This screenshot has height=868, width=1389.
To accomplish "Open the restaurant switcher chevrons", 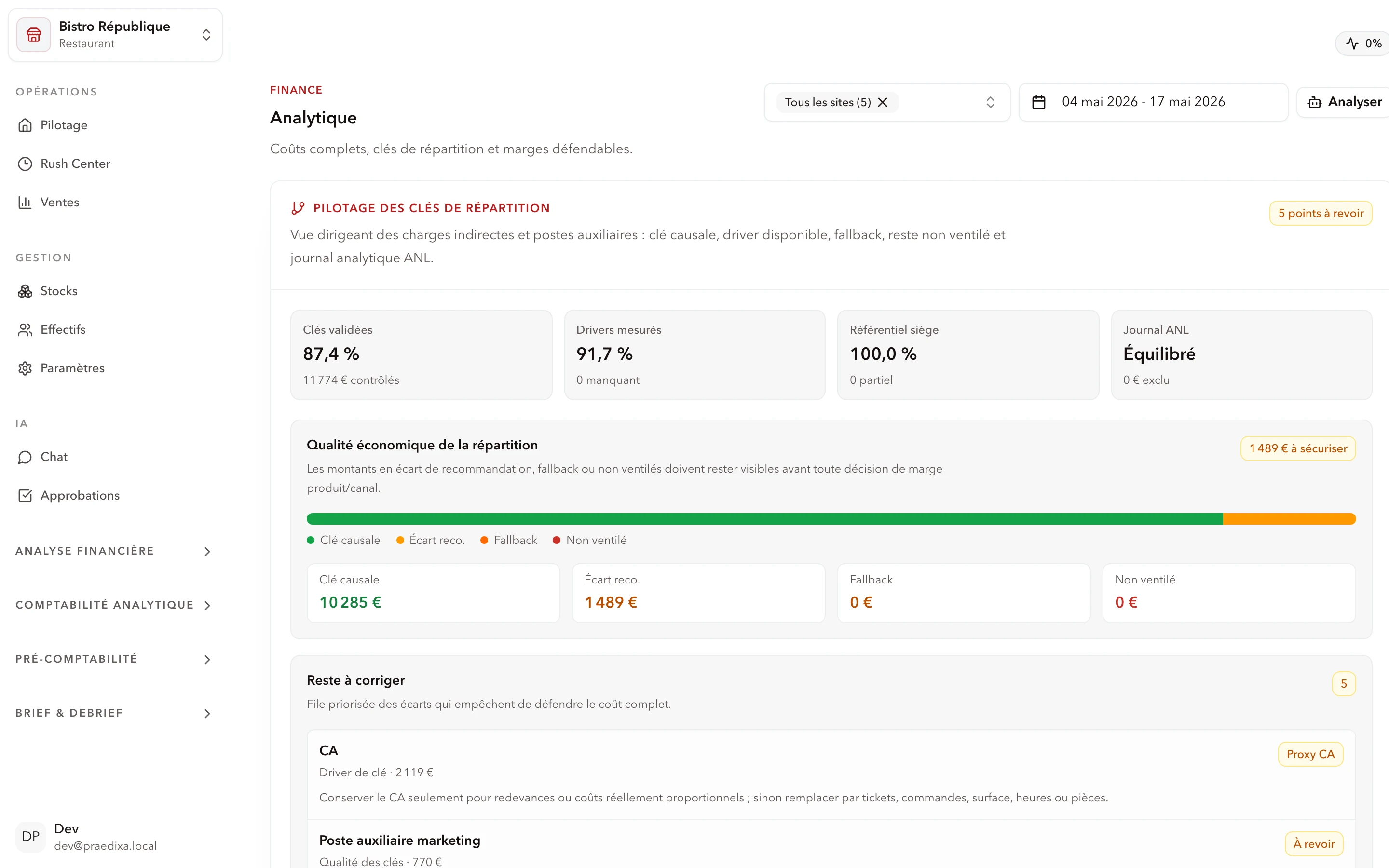I will [x=206, y=35].
